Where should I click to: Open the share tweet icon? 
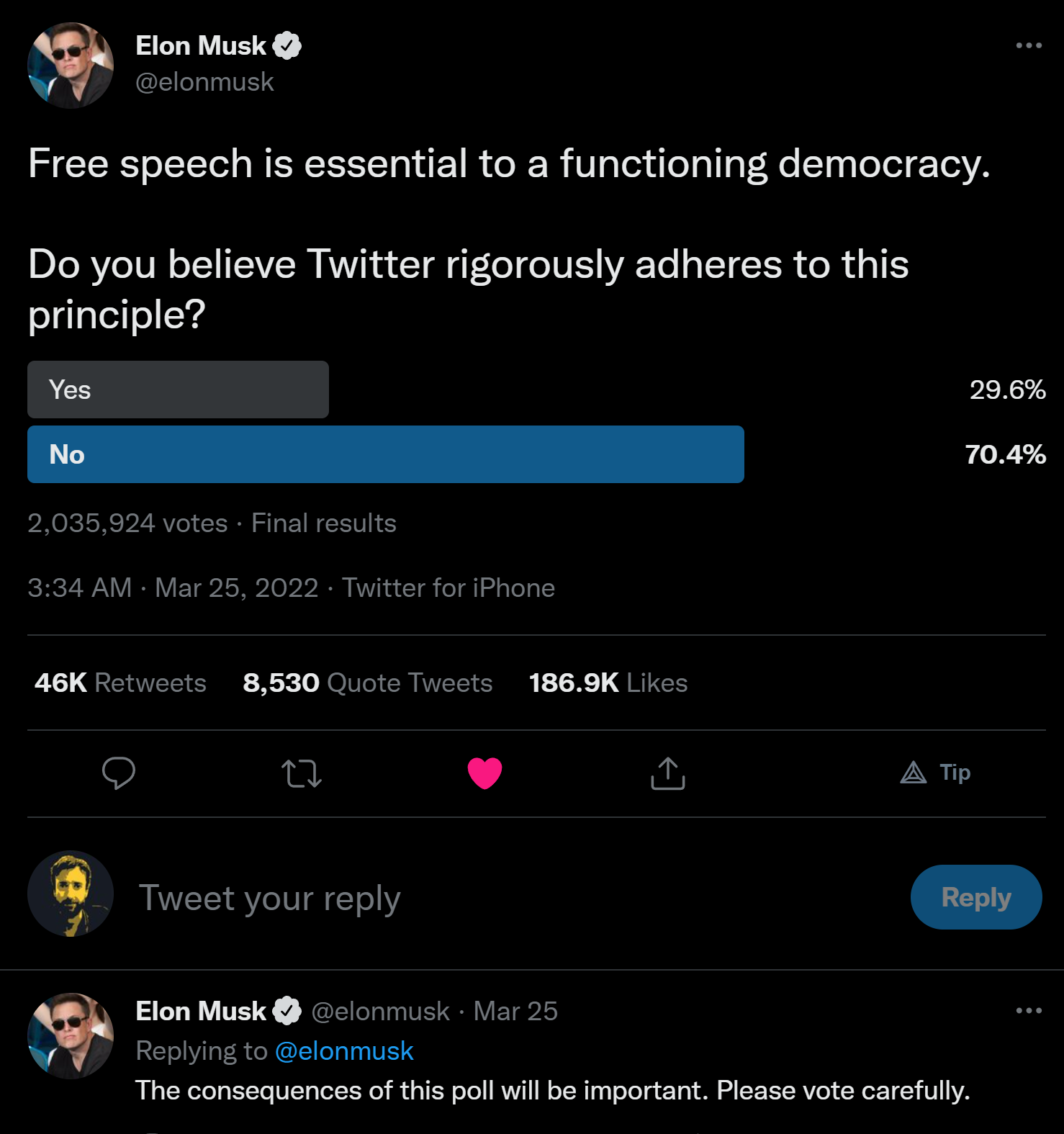pyautogui.click(x=667, y=773)
